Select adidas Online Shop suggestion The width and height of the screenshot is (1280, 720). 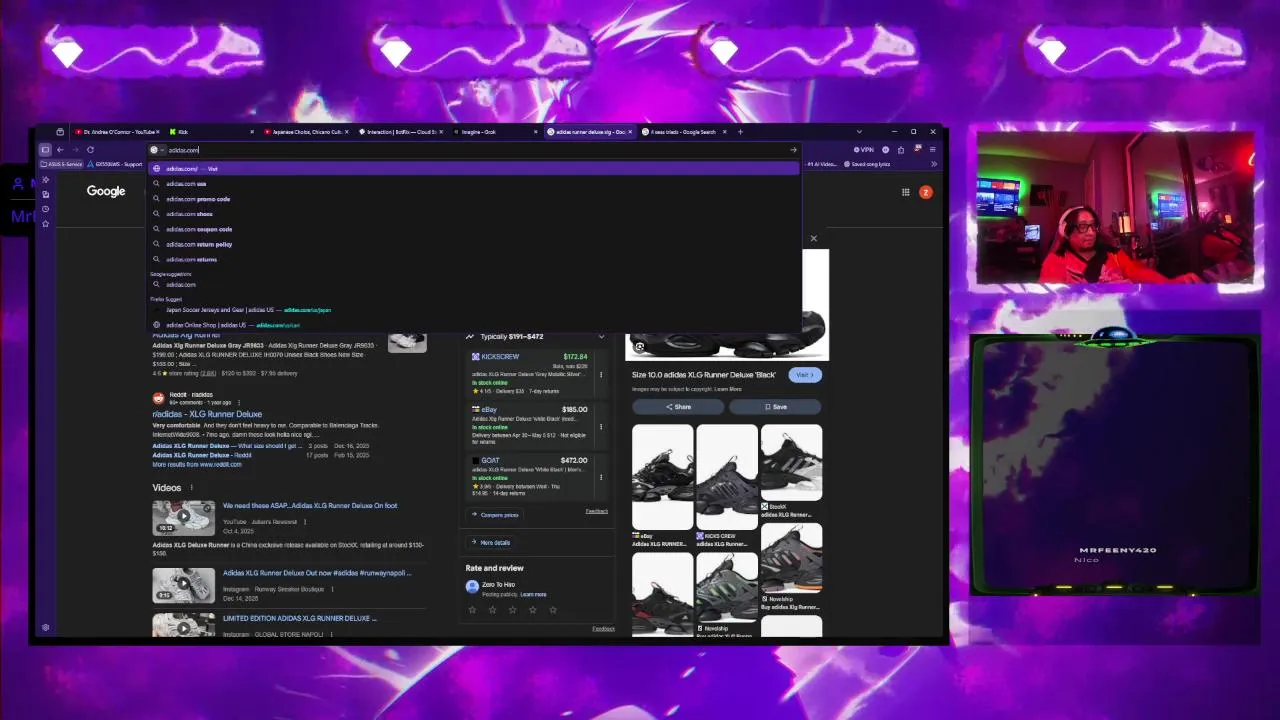coord(475,325)
